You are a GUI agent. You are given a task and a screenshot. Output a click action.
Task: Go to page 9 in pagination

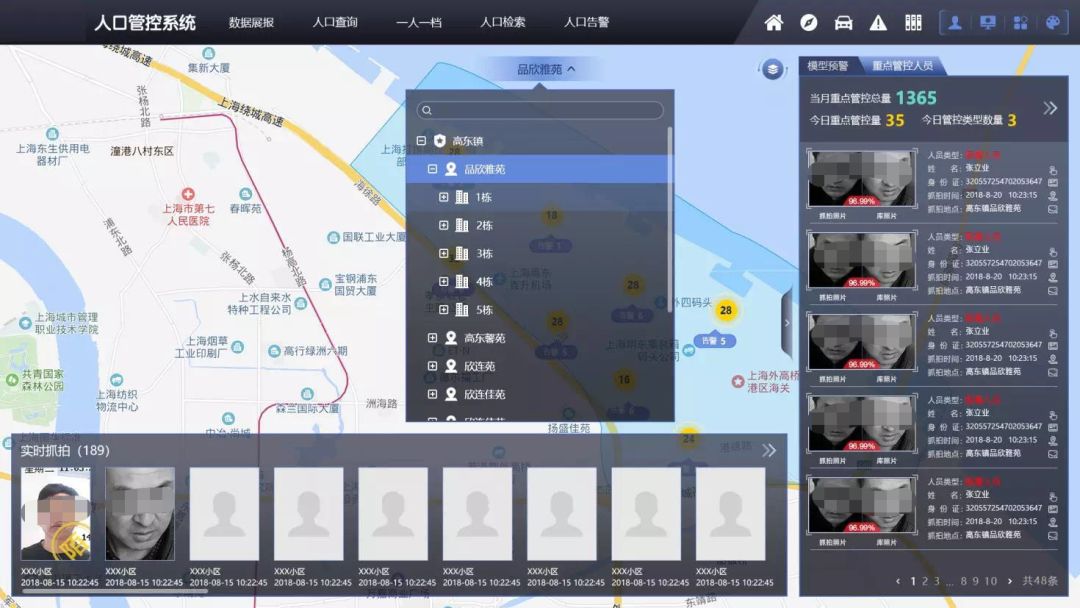pyautogui.click(x=975, y=582)
